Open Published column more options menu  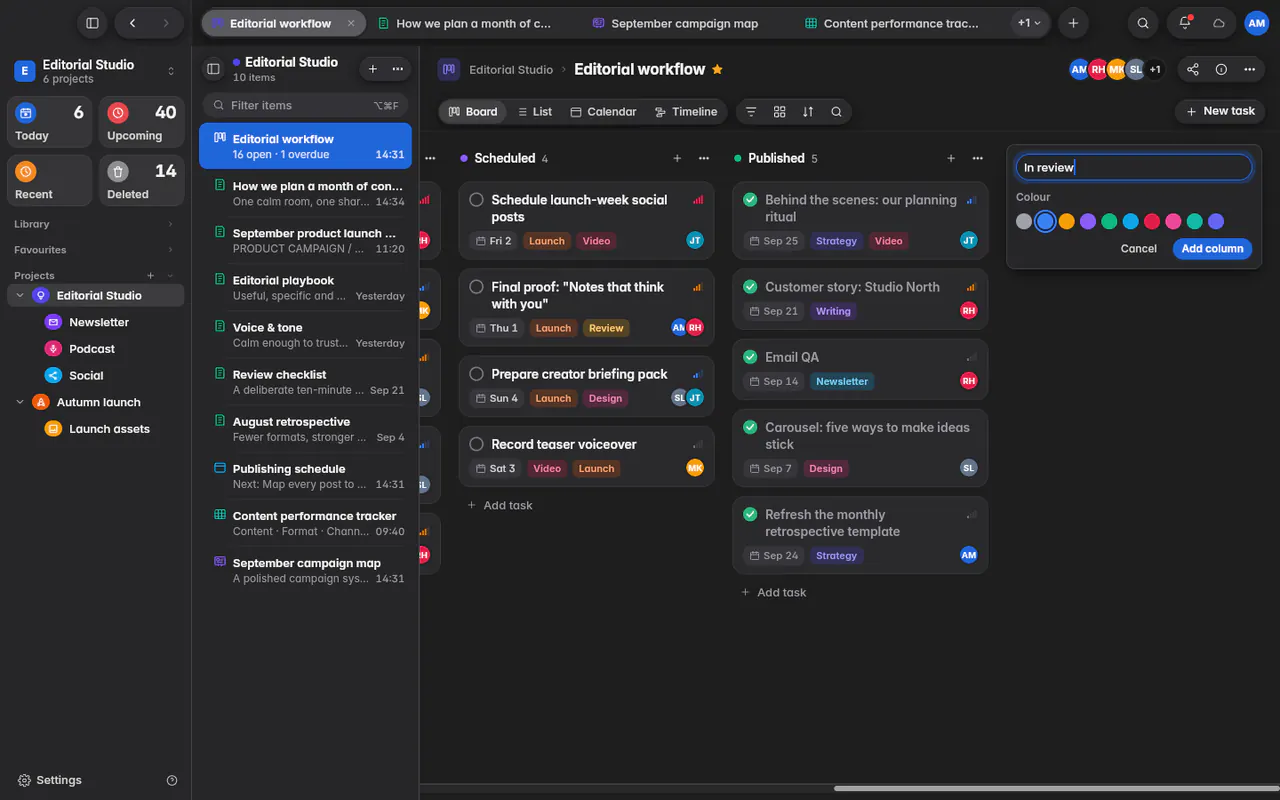click(977, 158)
